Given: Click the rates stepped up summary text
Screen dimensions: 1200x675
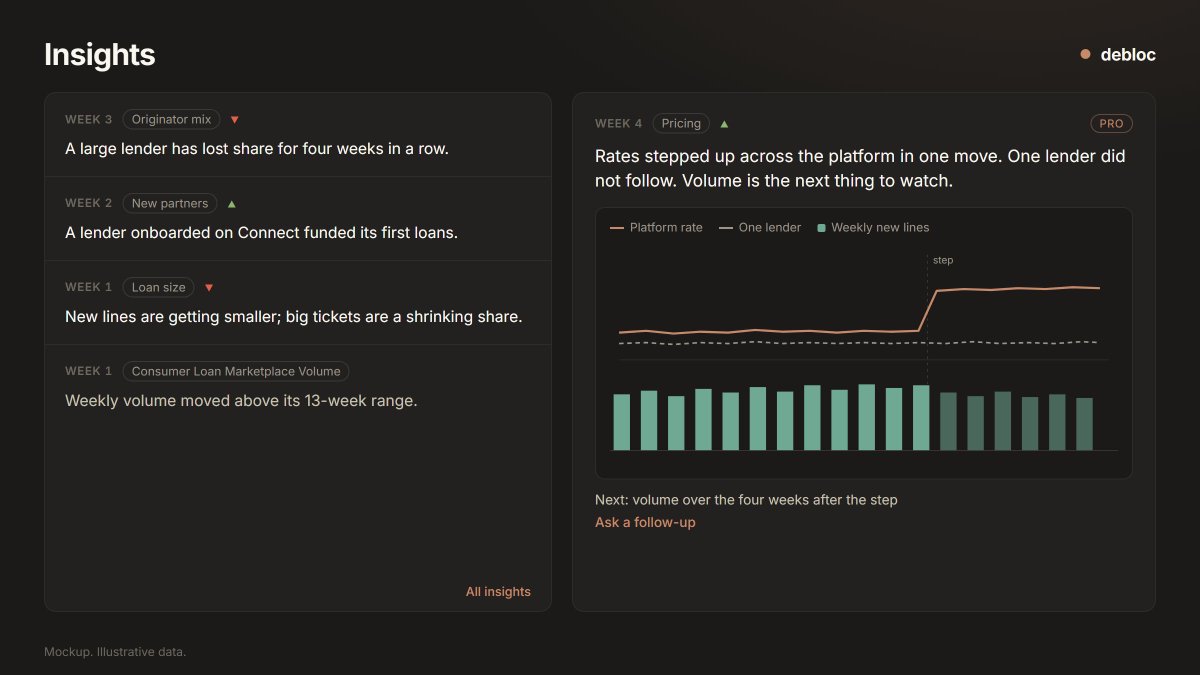Looking at the screenshot, I should tap(860, 169).
